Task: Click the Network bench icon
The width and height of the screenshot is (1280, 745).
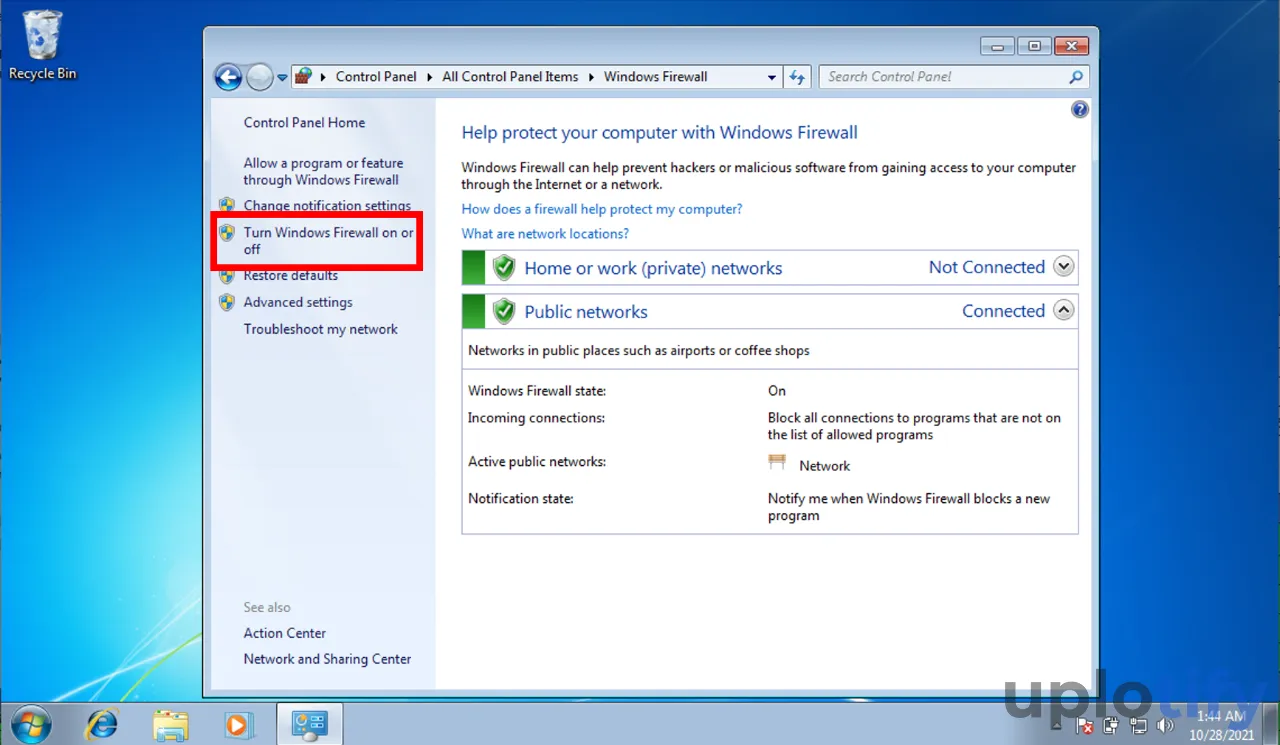Action: click(778, 462)
